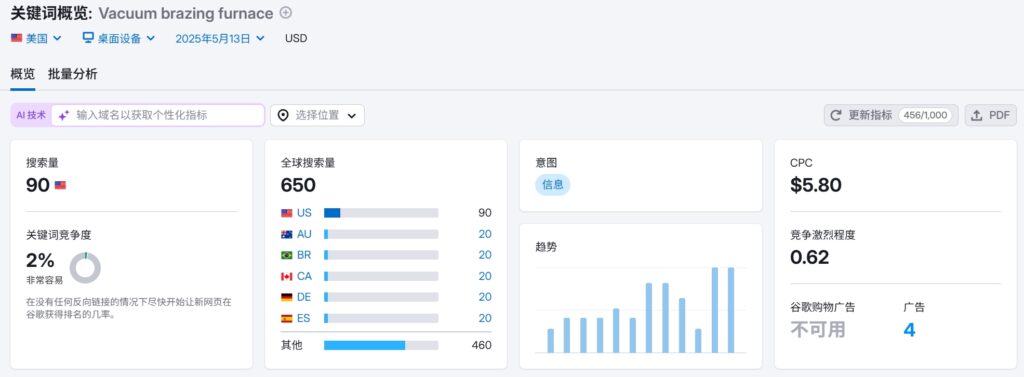Open the 桌面设备 device dropdown
This screenshot has width=1024, height=377.
pyautogui.click(x=119, y=39)
